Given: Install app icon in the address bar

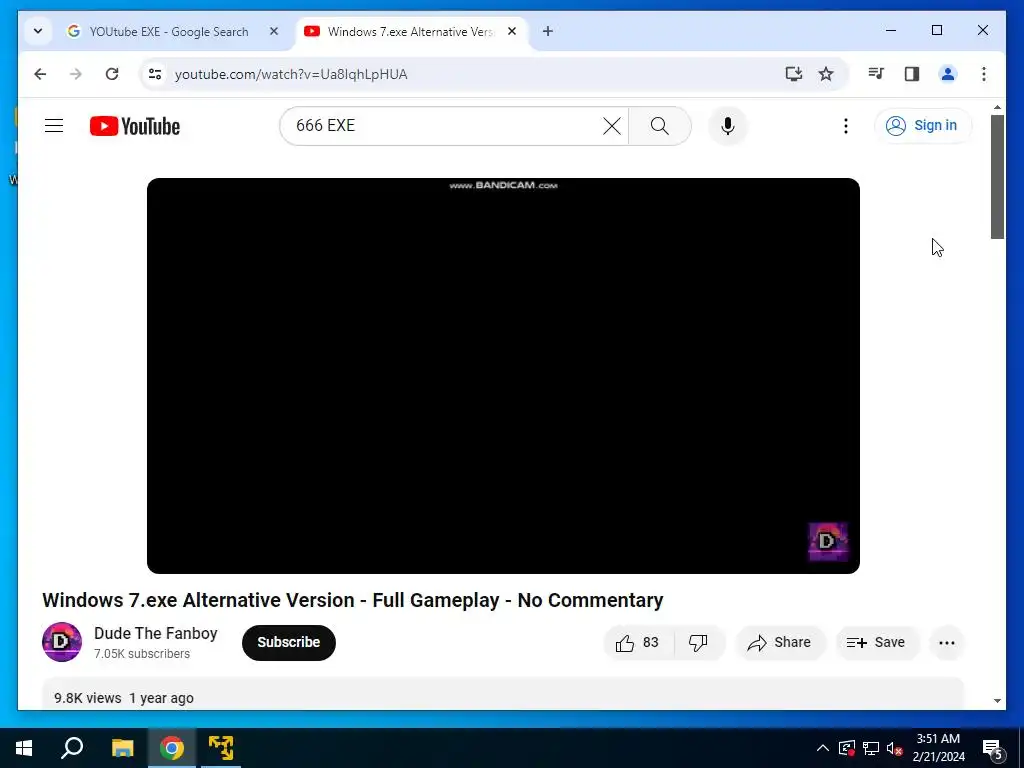Looking at the screenshot, I should pos(793,74).
